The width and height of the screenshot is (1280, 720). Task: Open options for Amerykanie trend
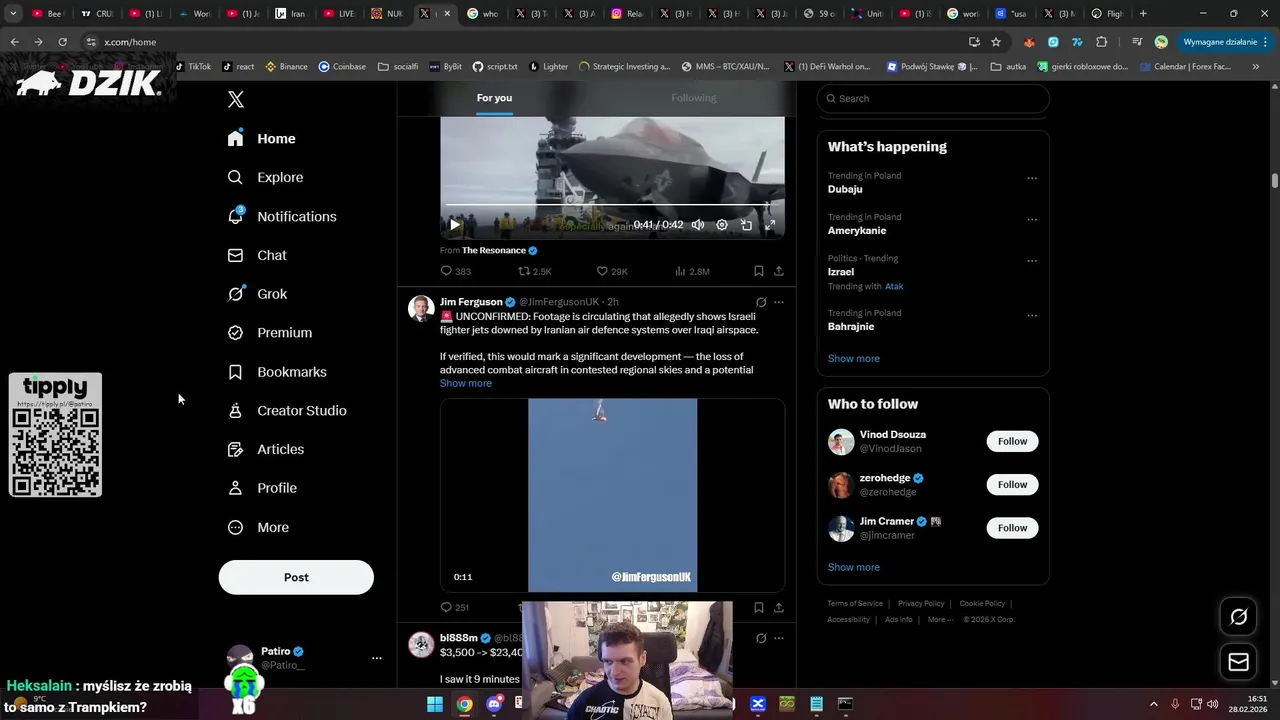click(x=1032, y=220)
